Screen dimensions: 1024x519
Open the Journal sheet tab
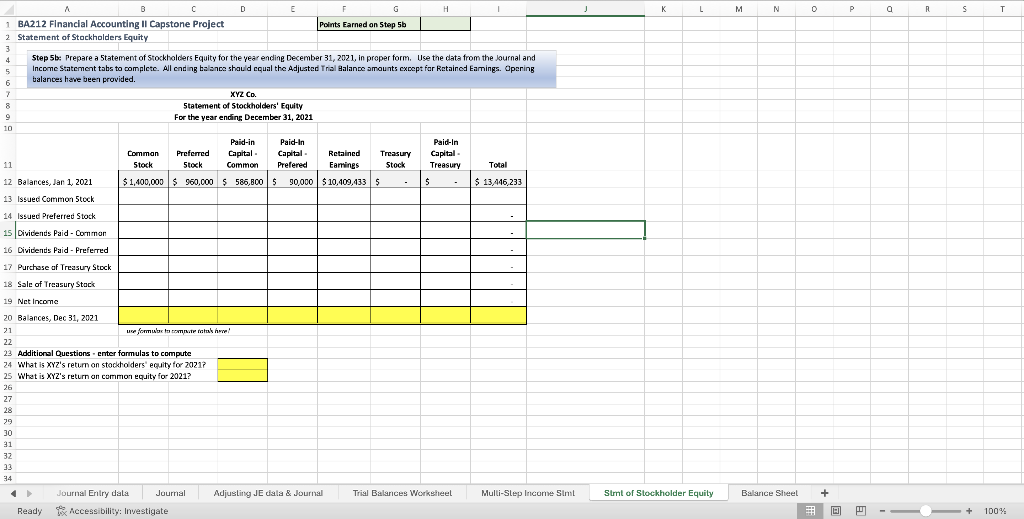170,493
